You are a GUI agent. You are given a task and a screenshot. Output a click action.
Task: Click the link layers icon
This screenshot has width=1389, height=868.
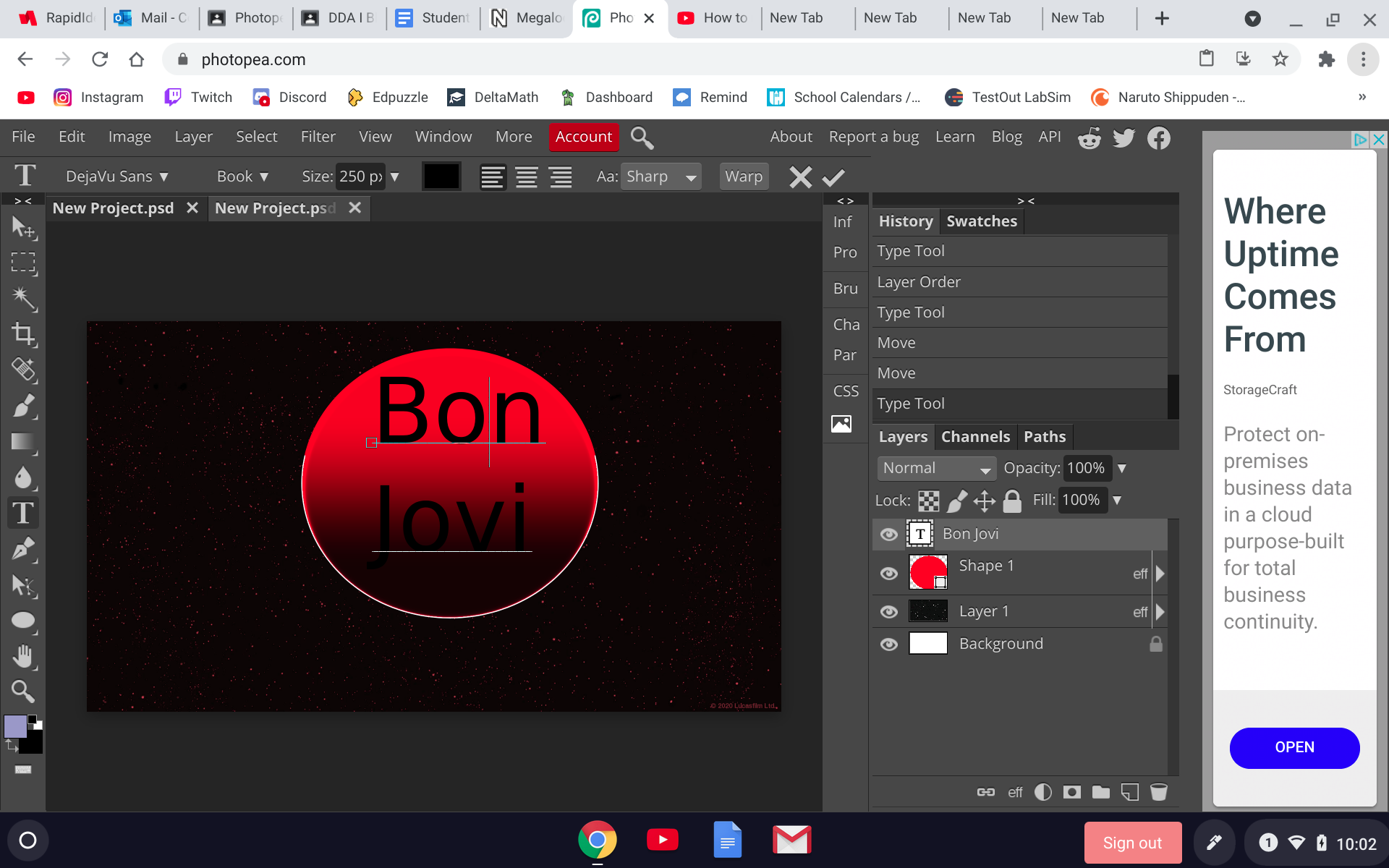coord(986,792)
